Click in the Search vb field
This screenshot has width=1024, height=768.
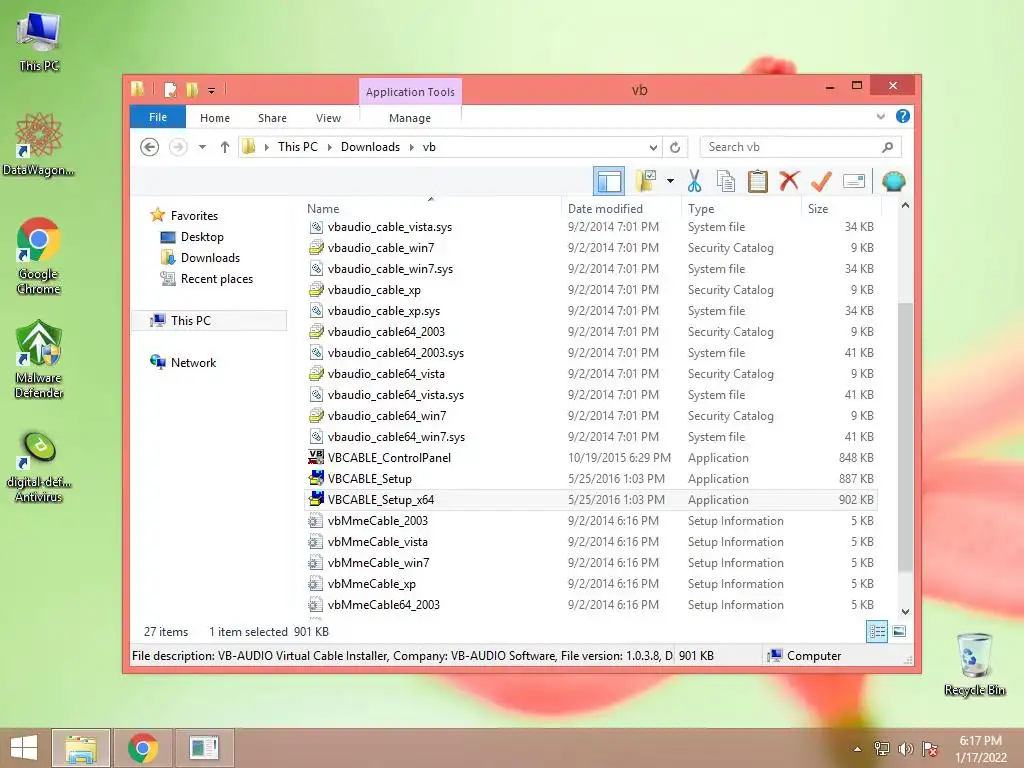coord(801,147)
